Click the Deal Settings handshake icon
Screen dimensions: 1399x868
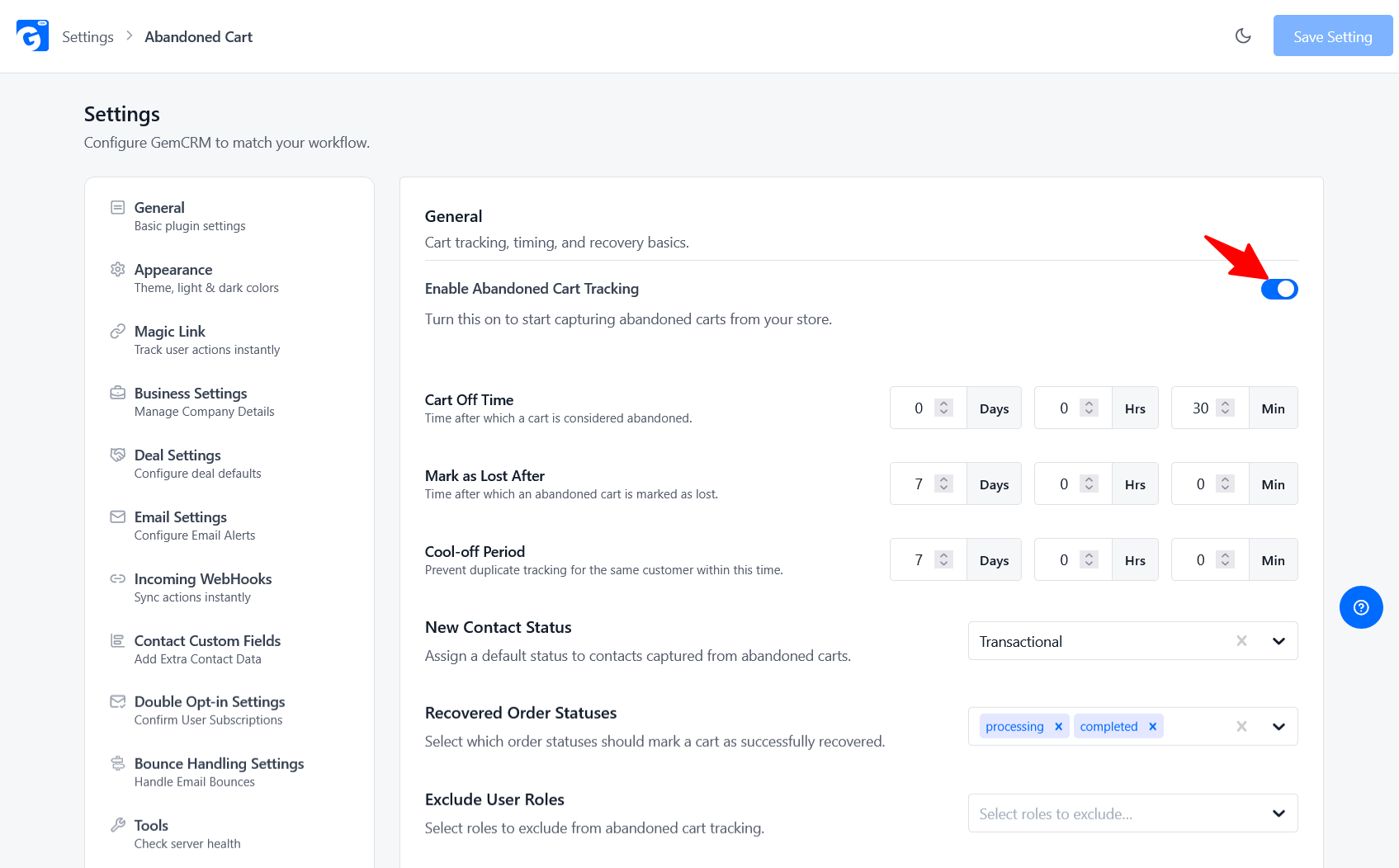click(118, 455)
